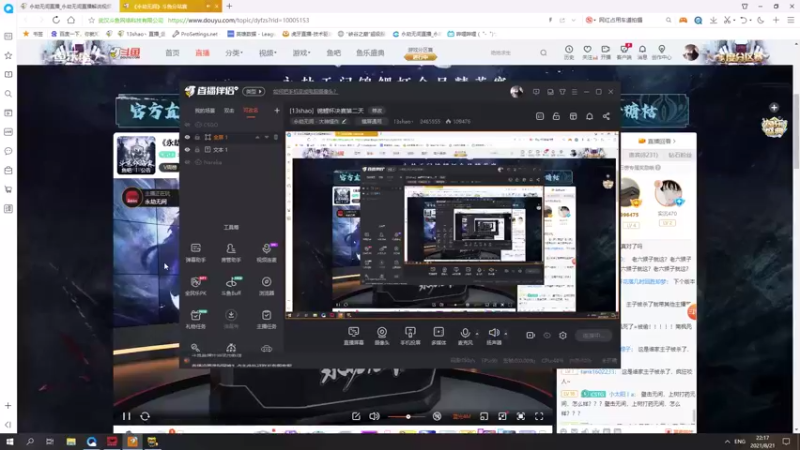Image resolution: width=800 pixels, height=450 pixels.
Task: Click the Douyu header search magnifier
Action: 543,53
